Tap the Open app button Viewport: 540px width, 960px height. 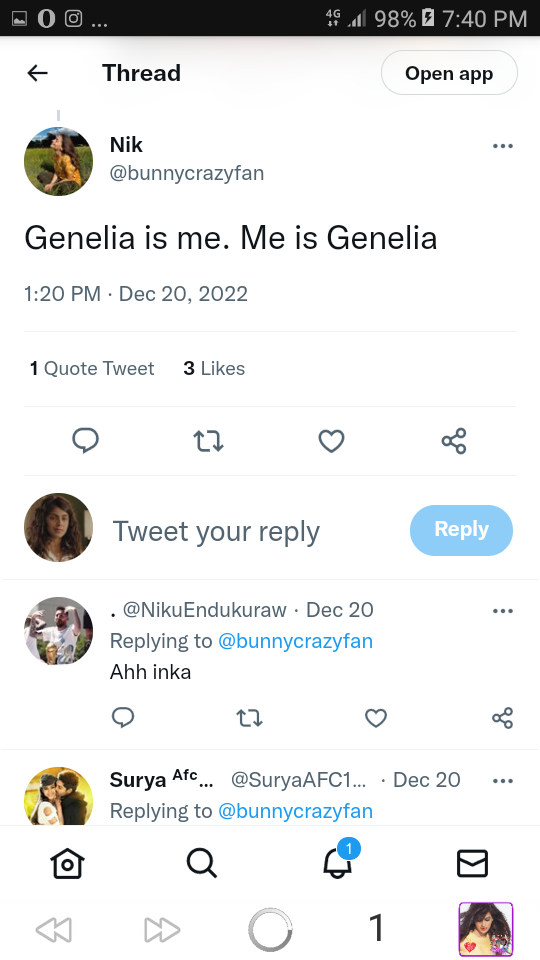[x=449, y=73]
